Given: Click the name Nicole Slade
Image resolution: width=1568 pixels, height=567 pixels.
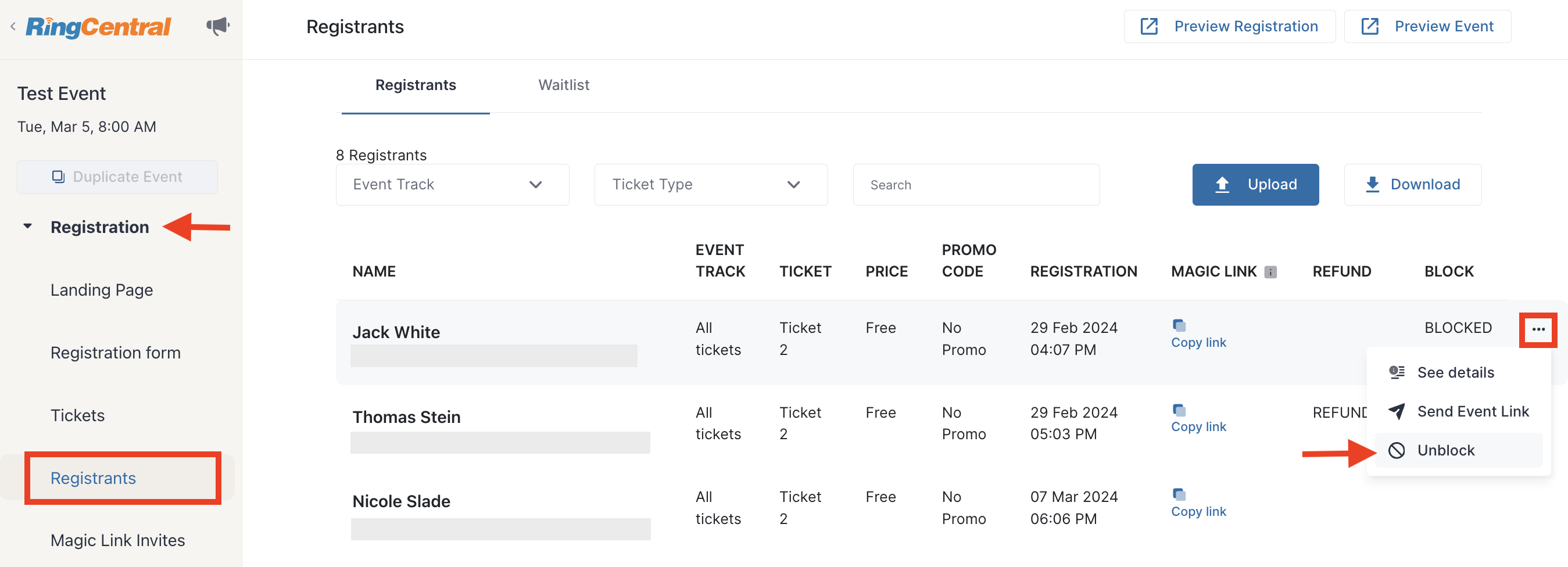Looking at the screenshot, I should tap(402, 501).
